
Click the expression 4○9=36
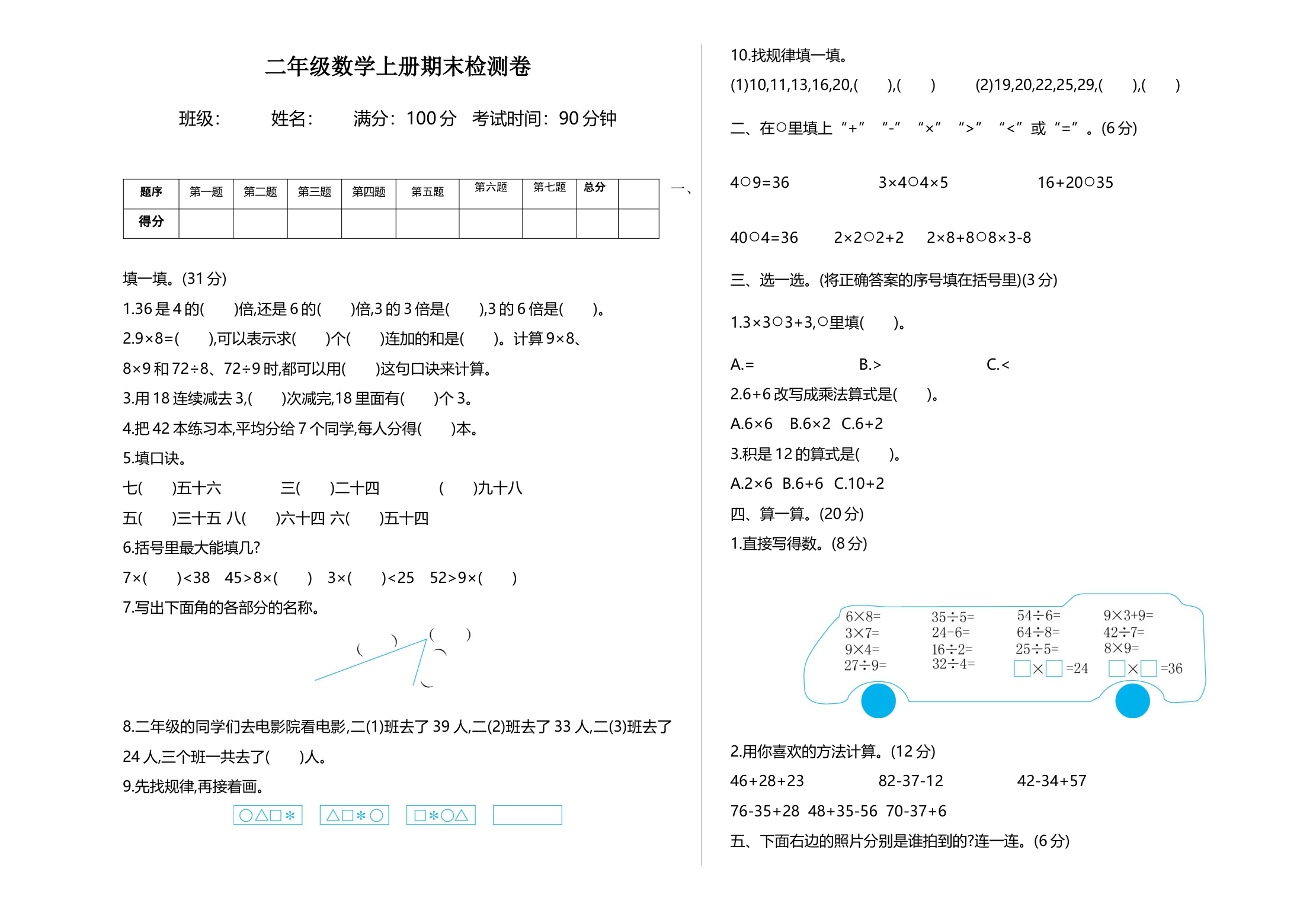(x=760, y=182)
